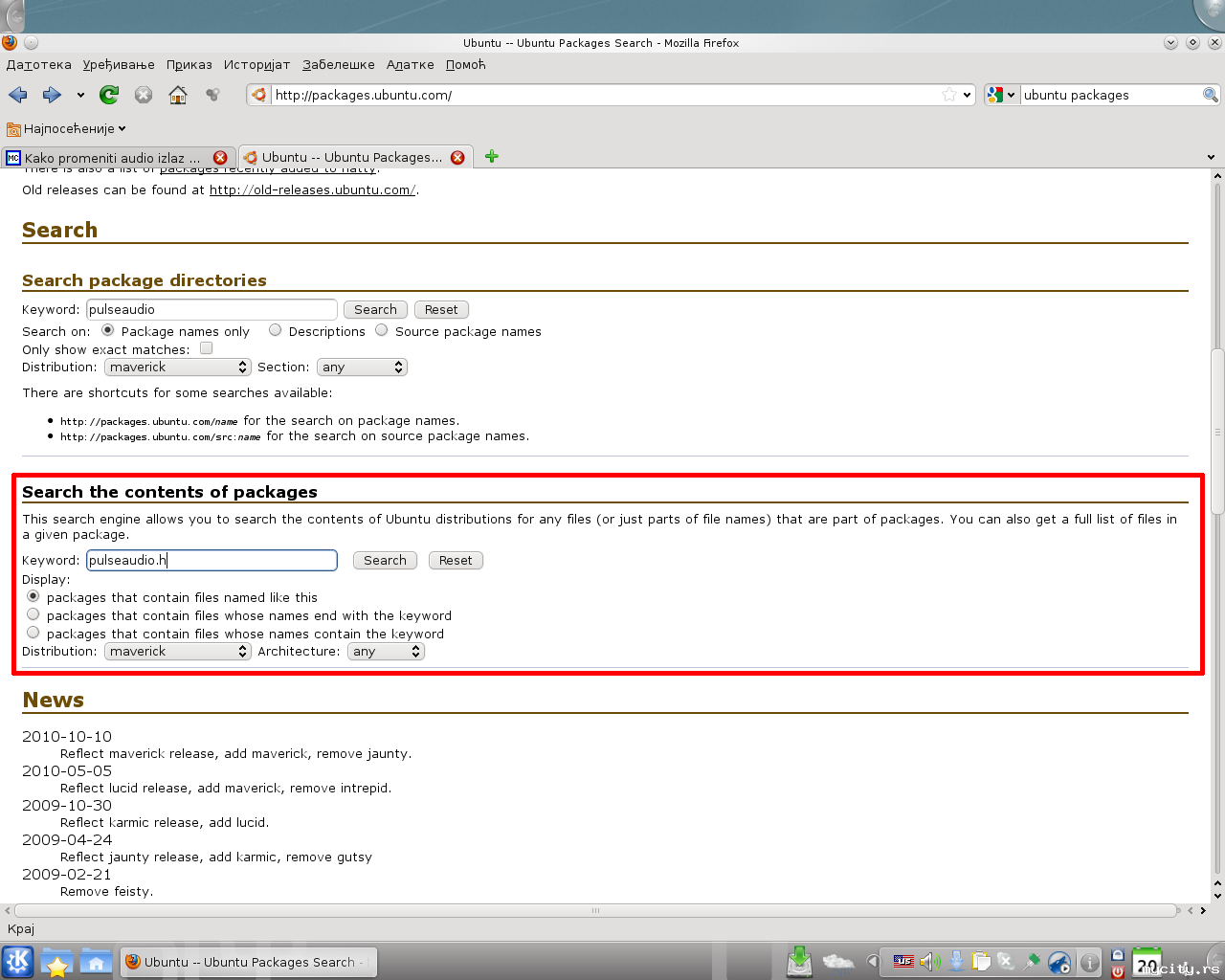Expand the Најпосећеније bookmarks folder

point(66,128)
